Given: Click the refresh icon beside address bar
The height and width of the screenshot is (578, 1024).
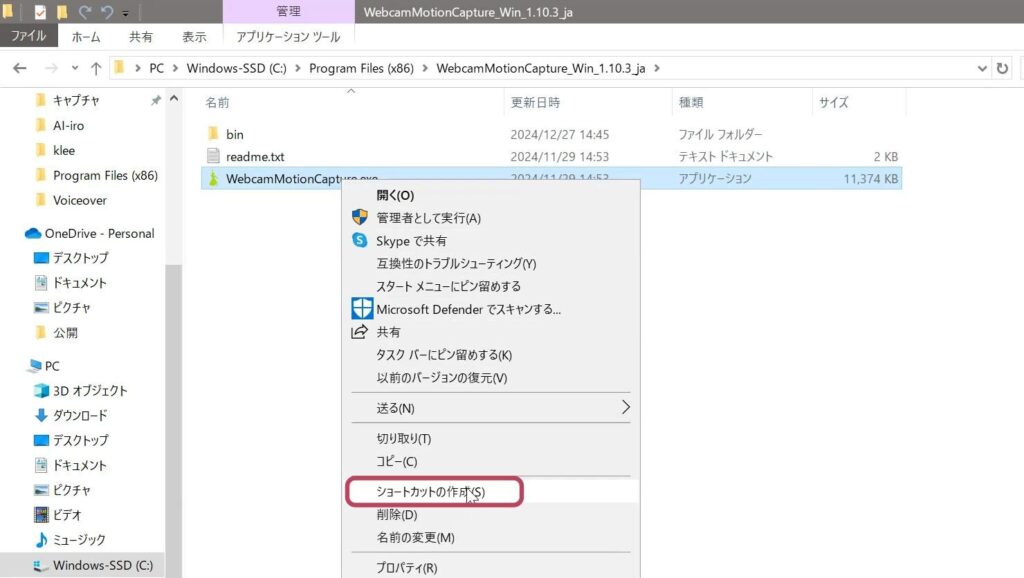Looking at the screenshot, I should pyautogui.click(x=1003, y=68).
